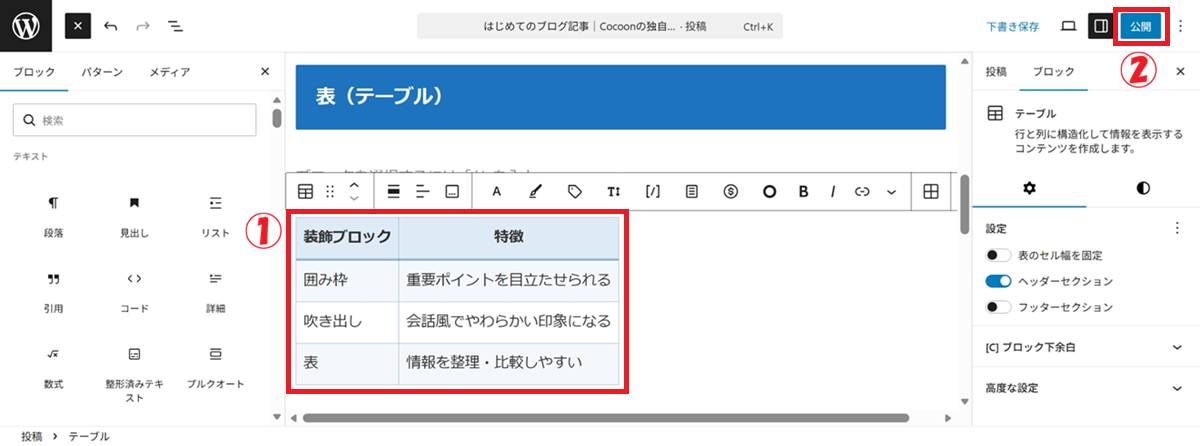Image resolution: width=1200 pixels, height=446 pixels.
Task: Disable the ヘッダーセクション toggle
Action: click(x=998, y=281)
